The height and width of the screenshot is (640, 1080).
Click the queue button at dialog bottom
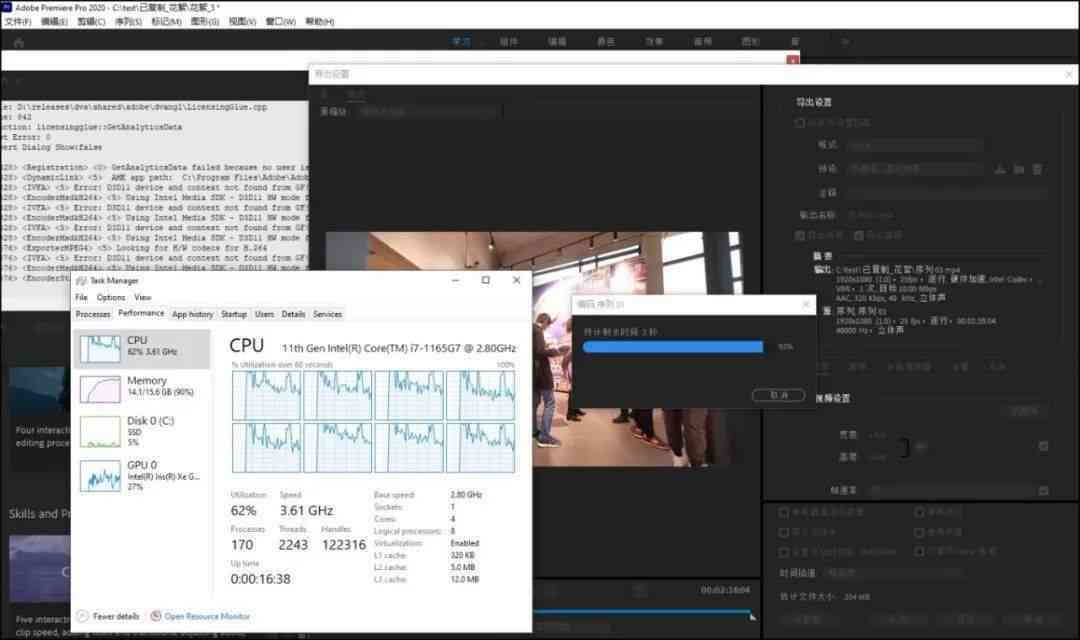[x=902, y=619]
